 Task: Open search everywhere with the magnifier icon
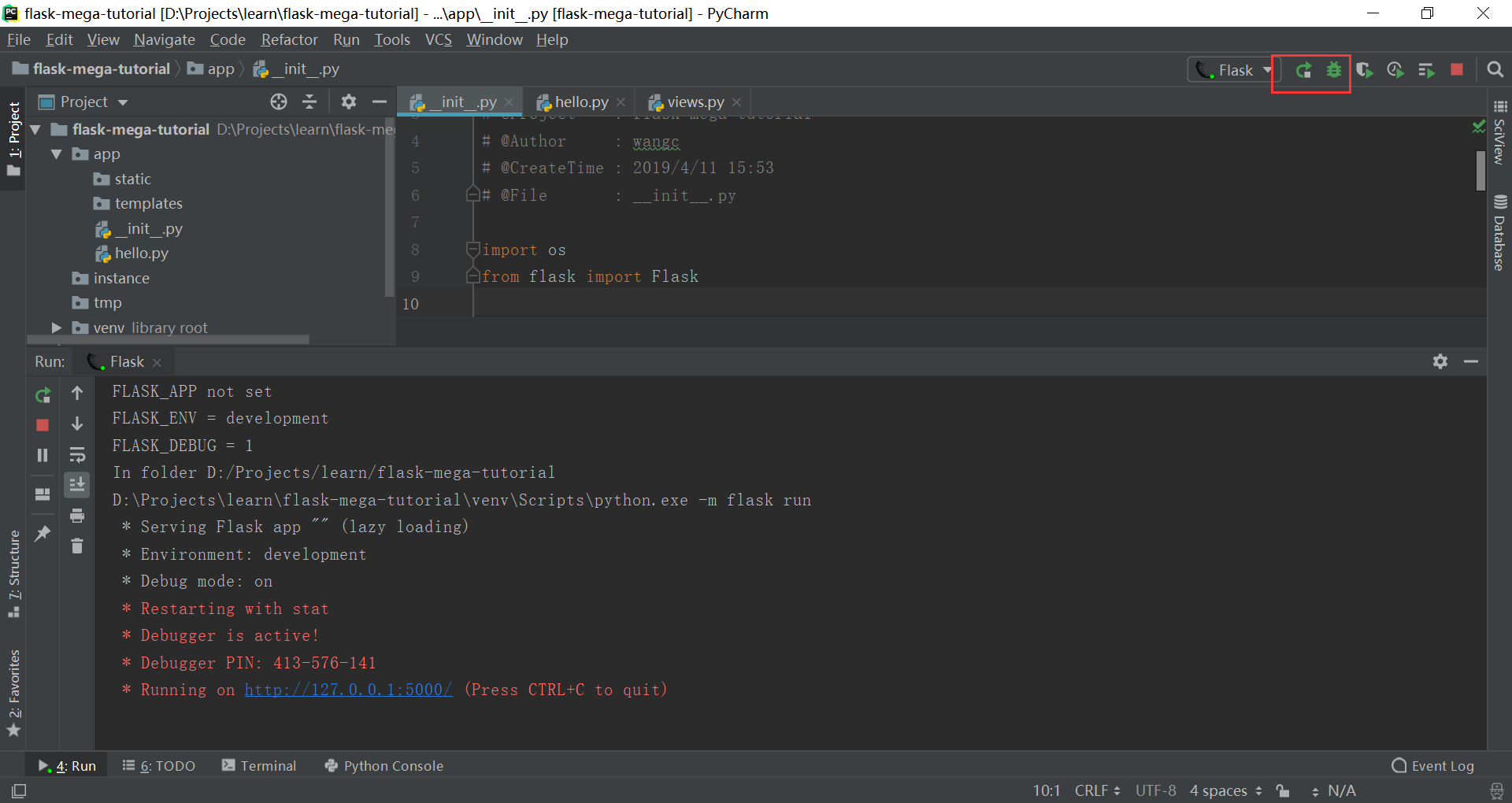coord(1495,69)
